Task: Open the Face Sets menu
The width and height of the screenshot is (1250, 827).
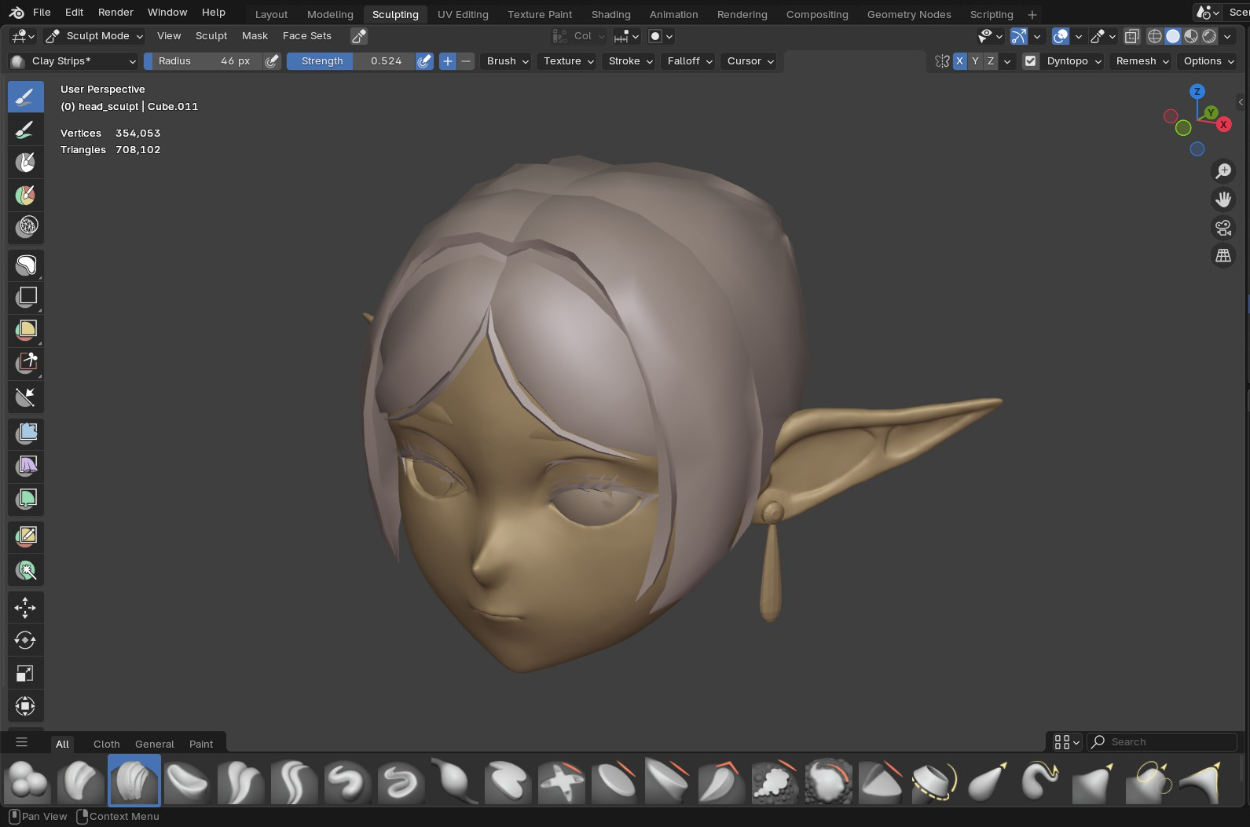Action: [x=307, y=36]
